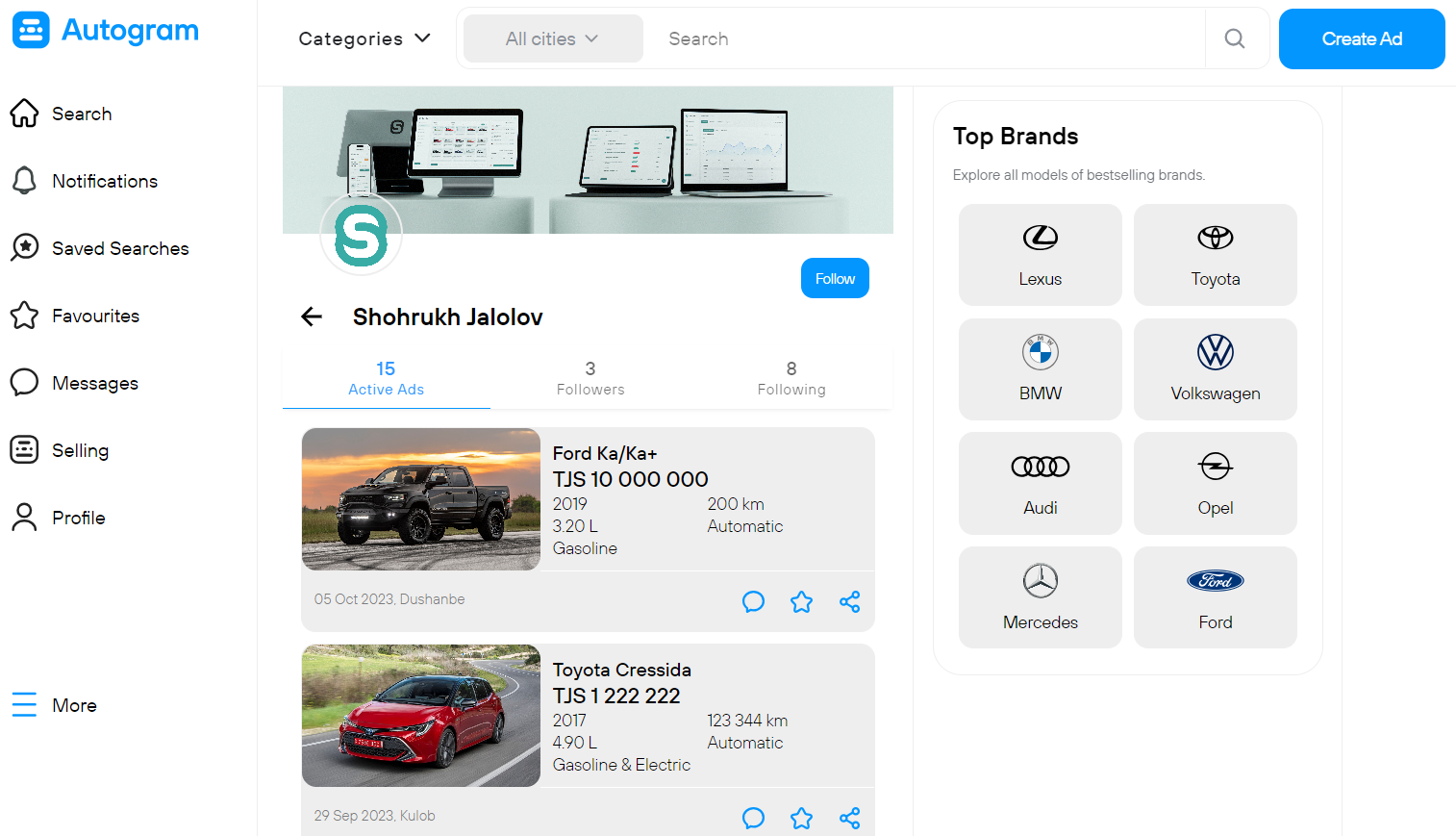Screen dimensions: 1456x836
Task: Open Messages bubble icon in sidebar
Action: point(24,383)
